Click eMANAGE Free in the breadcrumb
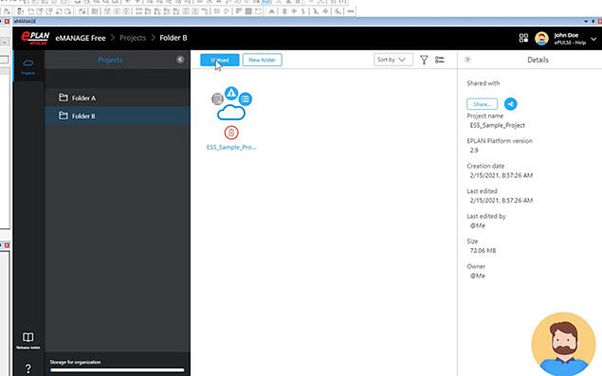This screenshot has width=602, height=376. (x=80, y=38)
